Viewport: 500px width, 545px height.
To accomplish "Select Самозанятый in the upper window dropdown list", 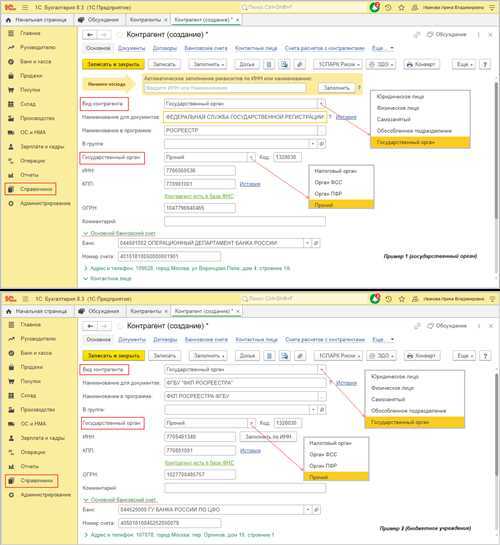I will (420, 119).
